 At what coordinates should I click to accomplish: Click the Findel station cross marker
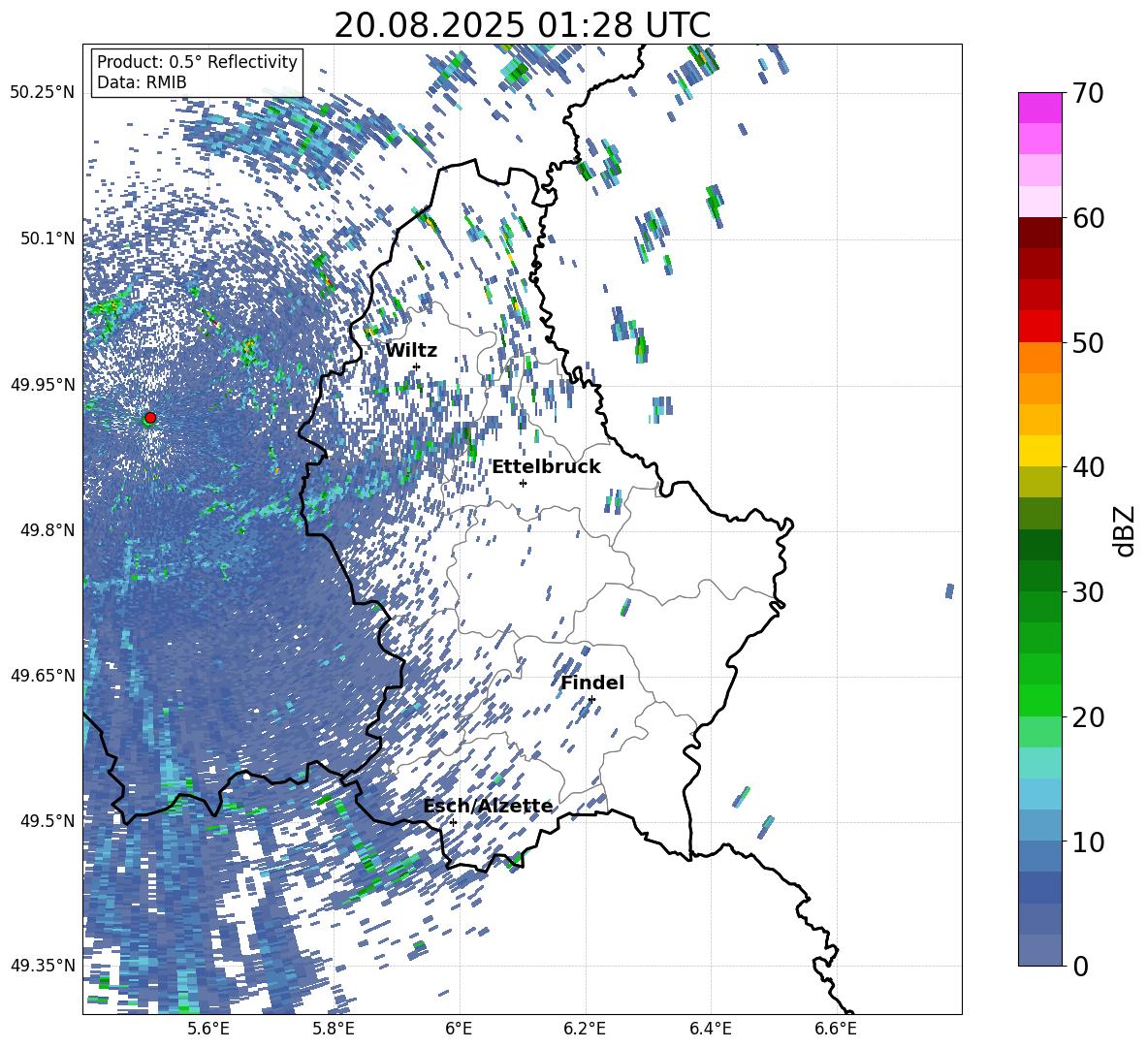pos(591,700)
